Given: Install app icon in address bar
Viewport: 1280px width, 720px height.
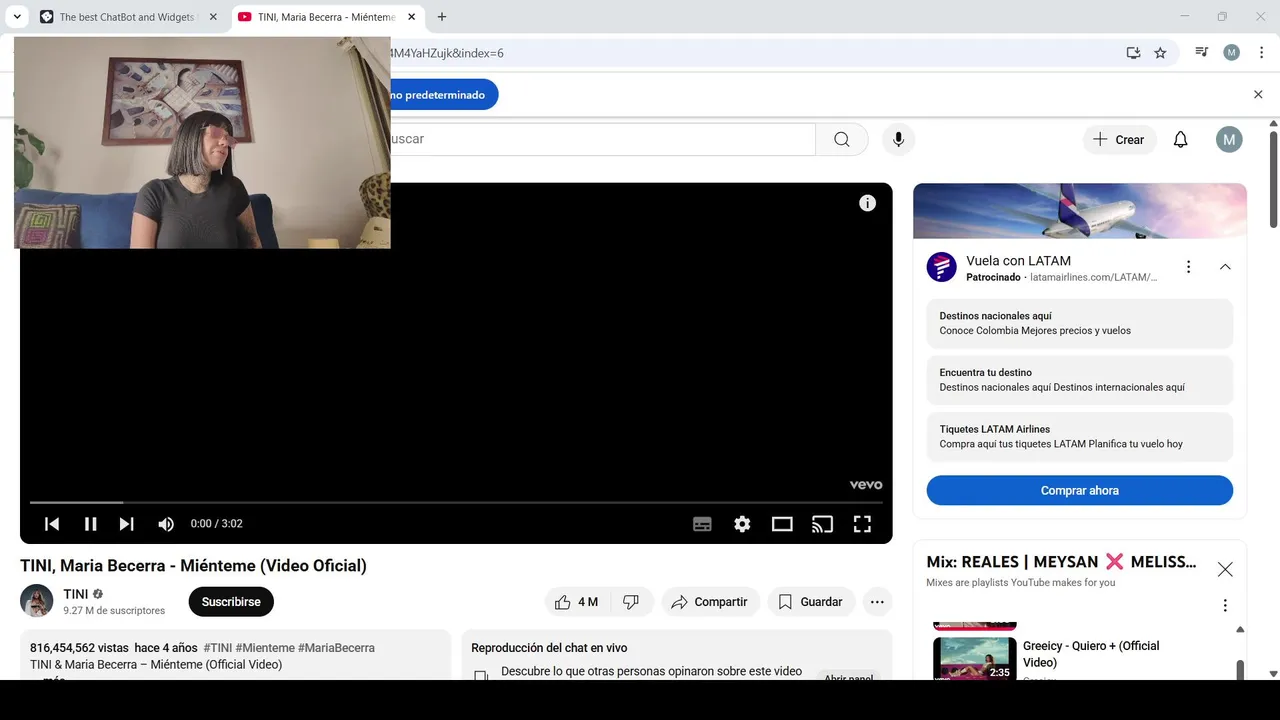Looking at the screenshot, I should click(x=1133, y=53).
